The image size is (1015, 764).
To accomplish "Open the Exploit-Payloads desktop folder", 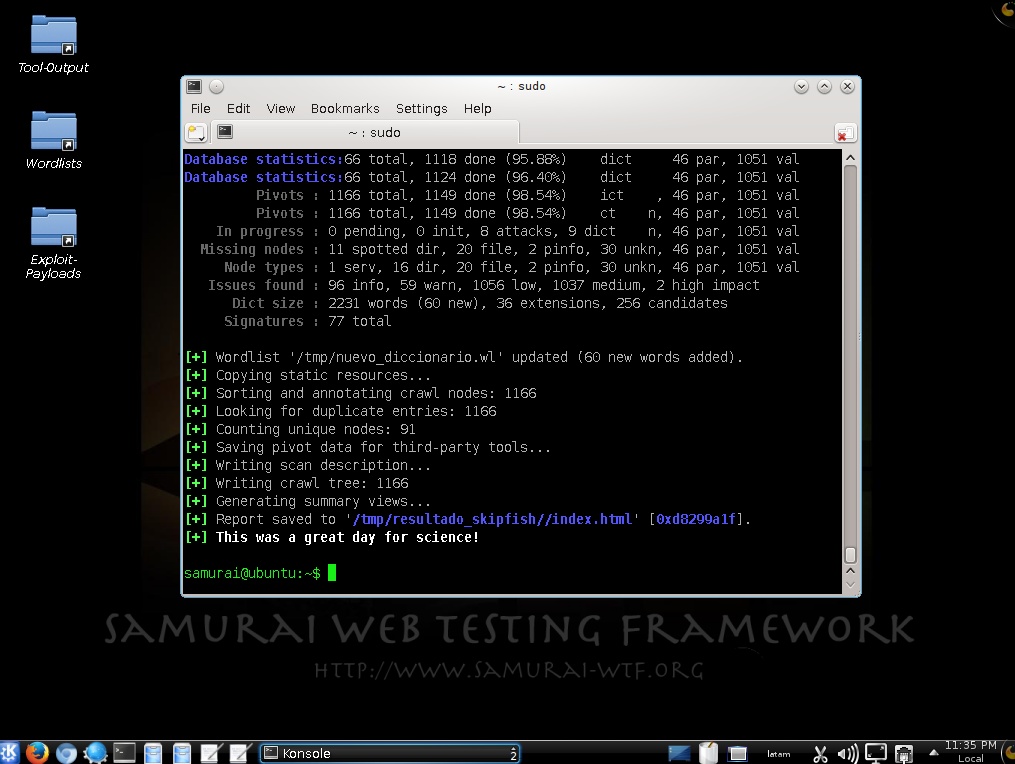I will click(x=53, y=243).
